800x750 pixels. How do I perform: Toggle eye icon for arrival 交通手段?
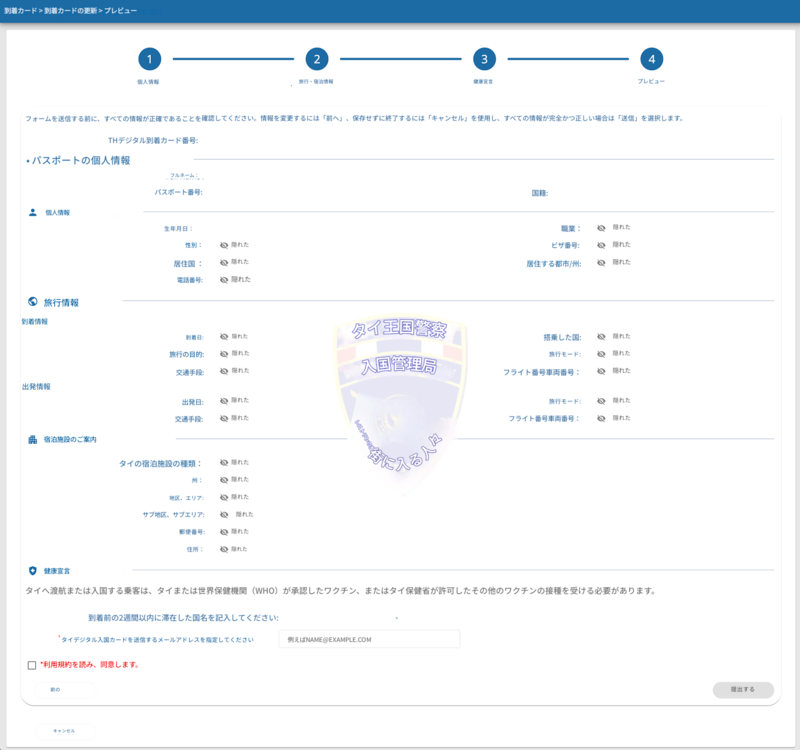tap(224, 371)
